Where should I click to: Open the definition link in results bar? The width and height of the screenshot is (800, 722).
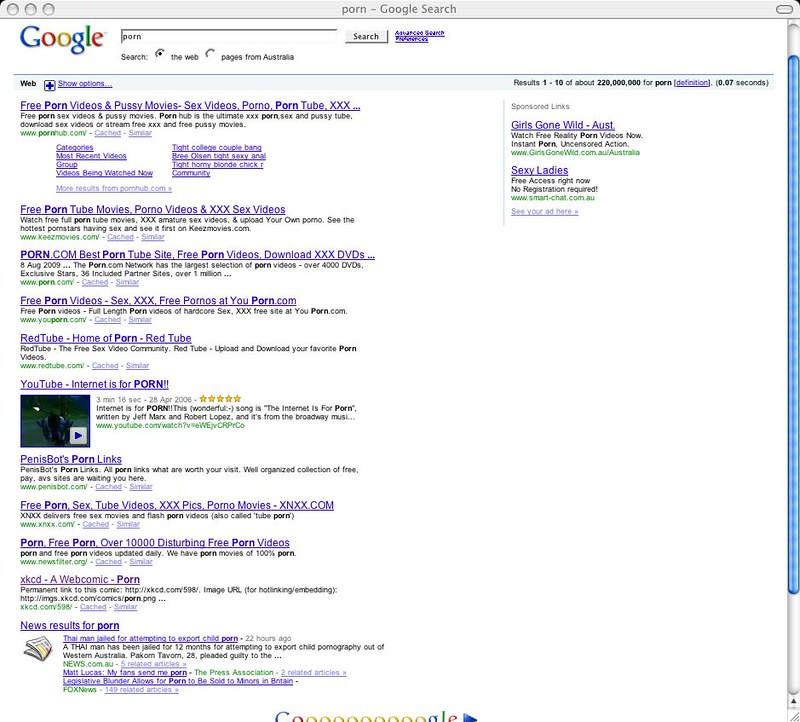[x=692, y=83]
